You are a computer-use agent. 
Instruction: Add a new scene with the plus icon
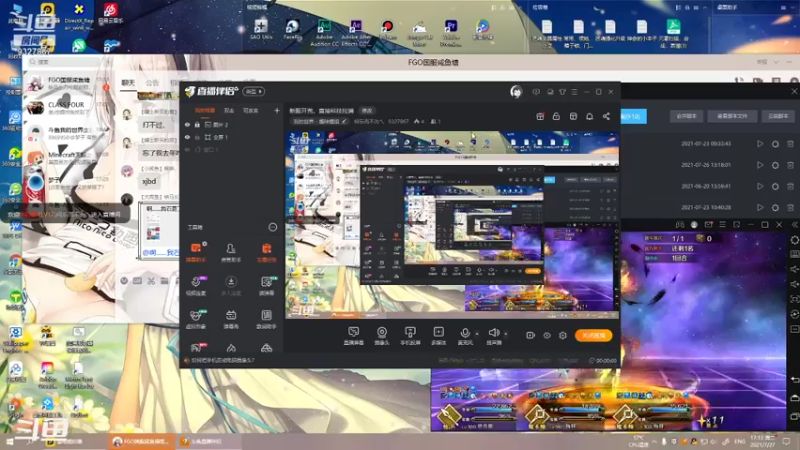277,110
